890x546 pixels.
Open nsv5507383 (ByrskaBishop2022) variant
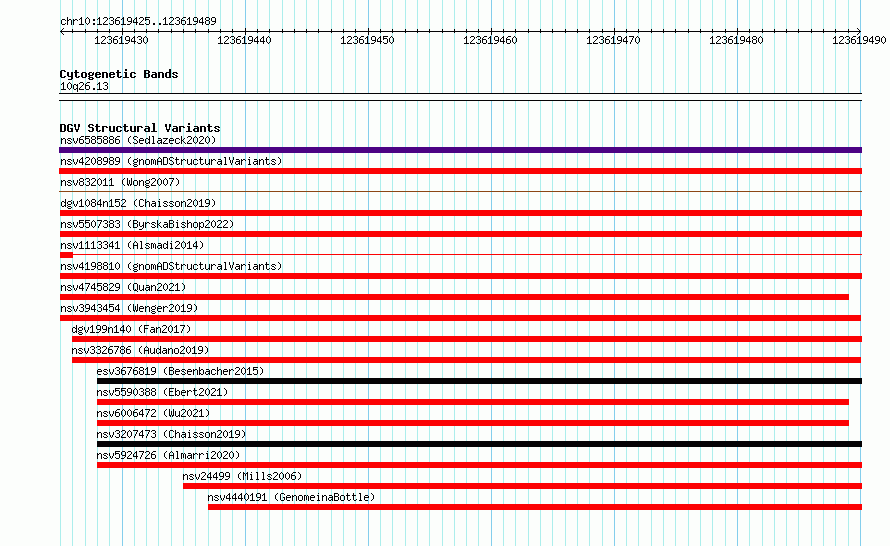(147, 224)
